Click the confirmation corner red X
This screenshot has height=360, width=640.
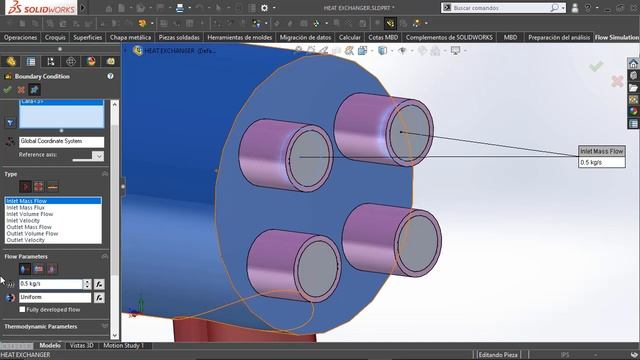click(617, 81)
